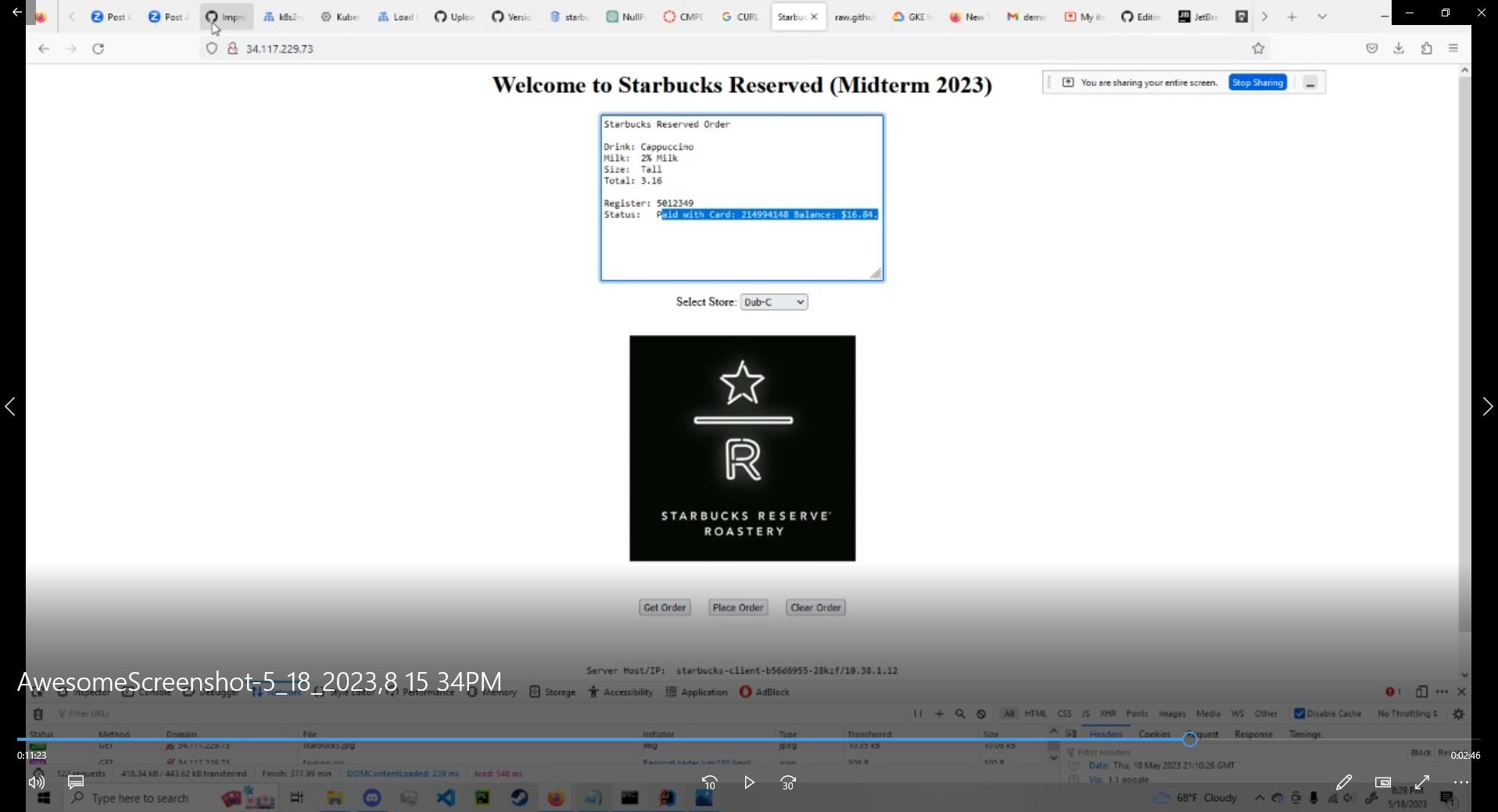The height and width of the screenshot is (812, 1498).
Task: Mute the video player volume
Action: [x=36, y=782]
